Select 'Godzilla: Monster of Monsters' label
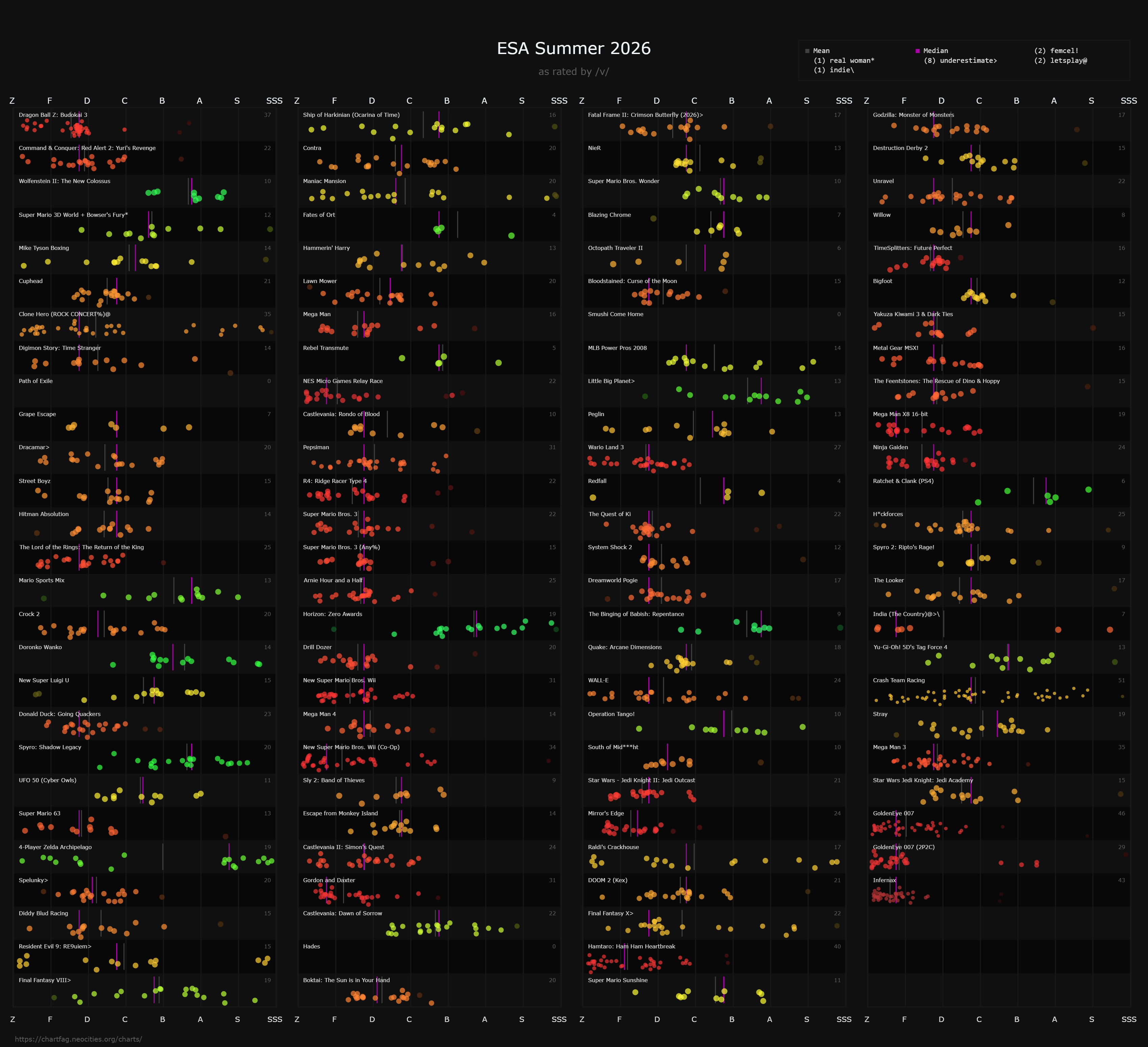Screen dimensions: 1148x1047 pyautogui.click(x=913, y=115)
